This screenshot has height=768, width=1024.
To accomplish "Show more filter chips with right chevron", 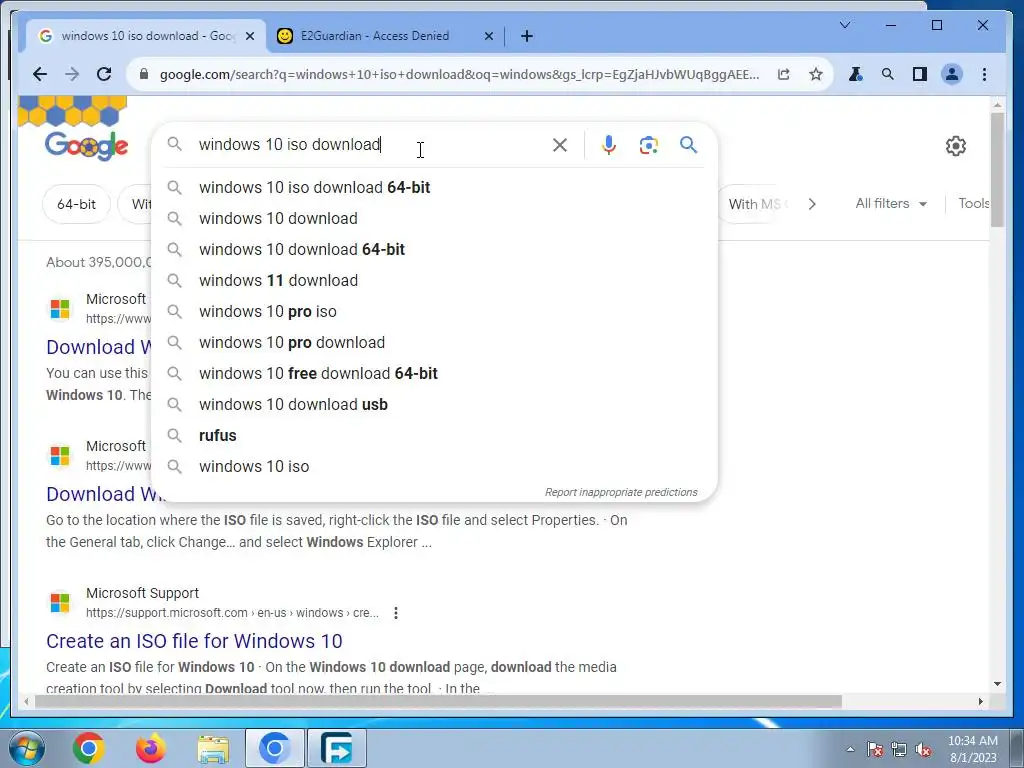I will (812, 204).
